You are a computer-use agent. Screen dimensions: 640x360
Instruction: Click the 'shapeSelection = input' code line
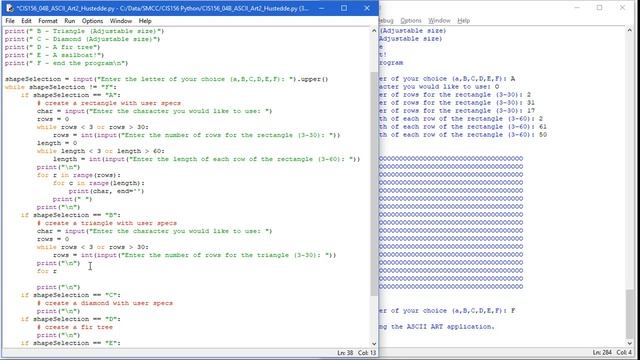click(x=166, y=79)
